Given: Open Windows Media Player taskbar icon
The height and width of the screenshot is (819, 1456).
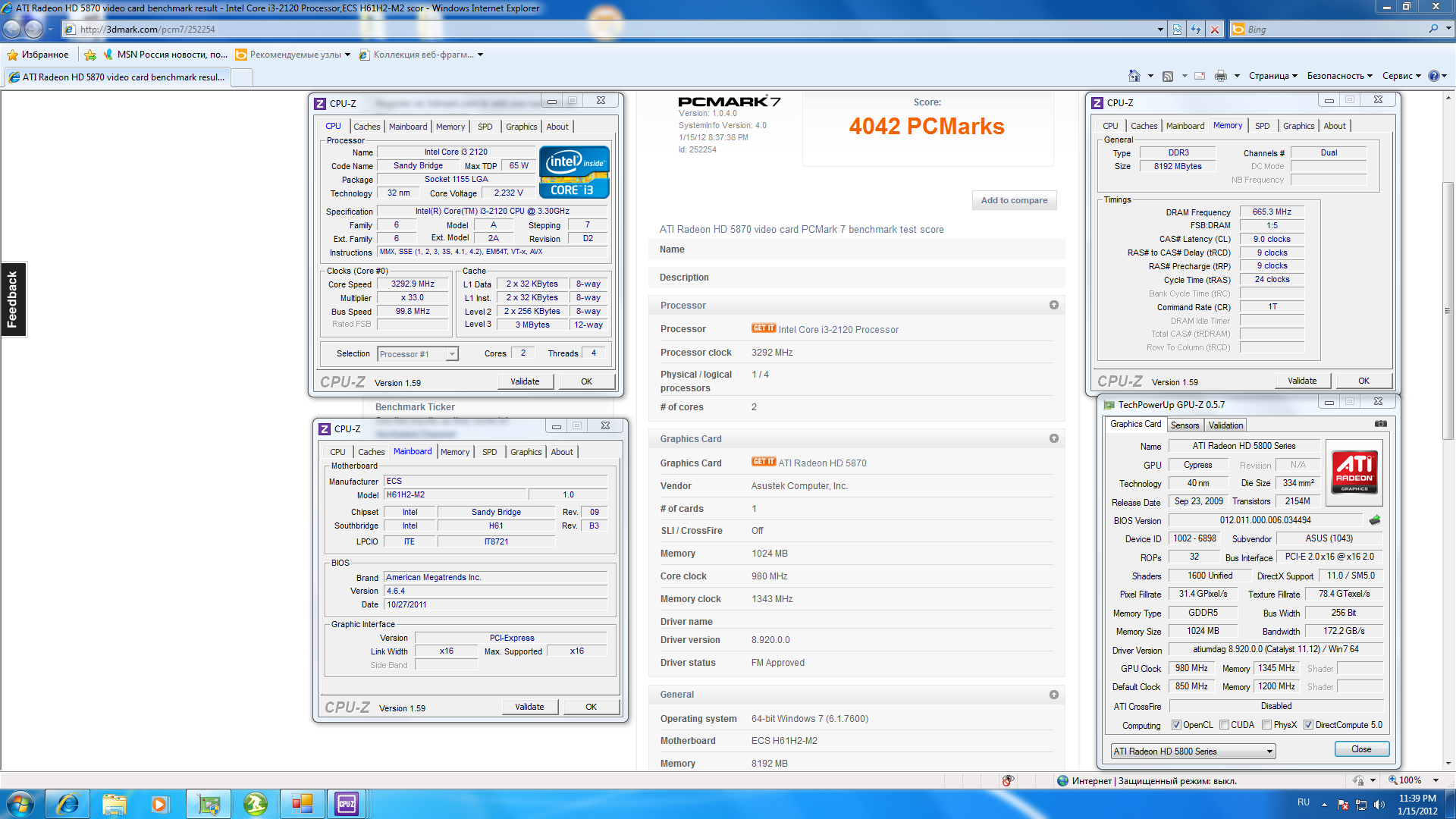Looking at the screenshot, I should coord(159,804).
